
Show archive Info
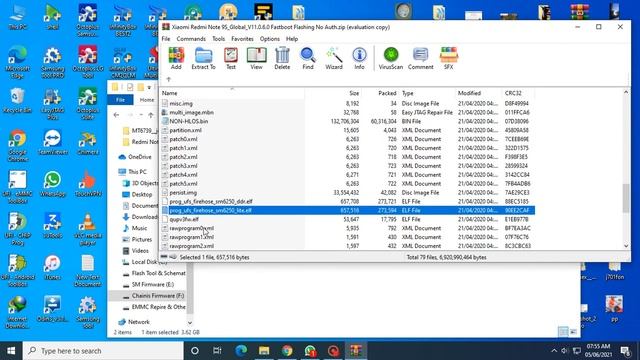pyautogui.click(x=359, y=58)
